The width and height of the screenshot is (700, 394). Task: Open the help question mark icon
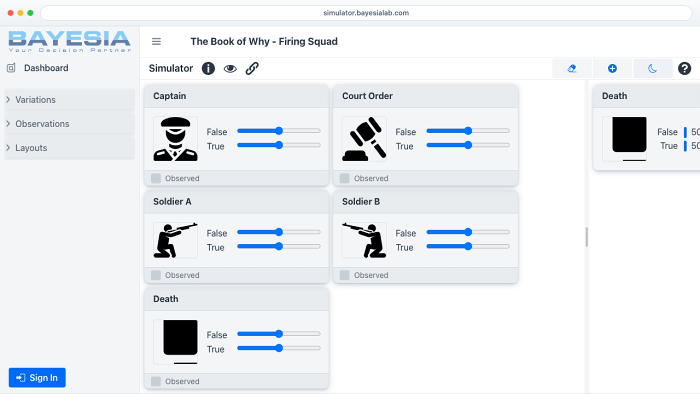coord(684,68)
